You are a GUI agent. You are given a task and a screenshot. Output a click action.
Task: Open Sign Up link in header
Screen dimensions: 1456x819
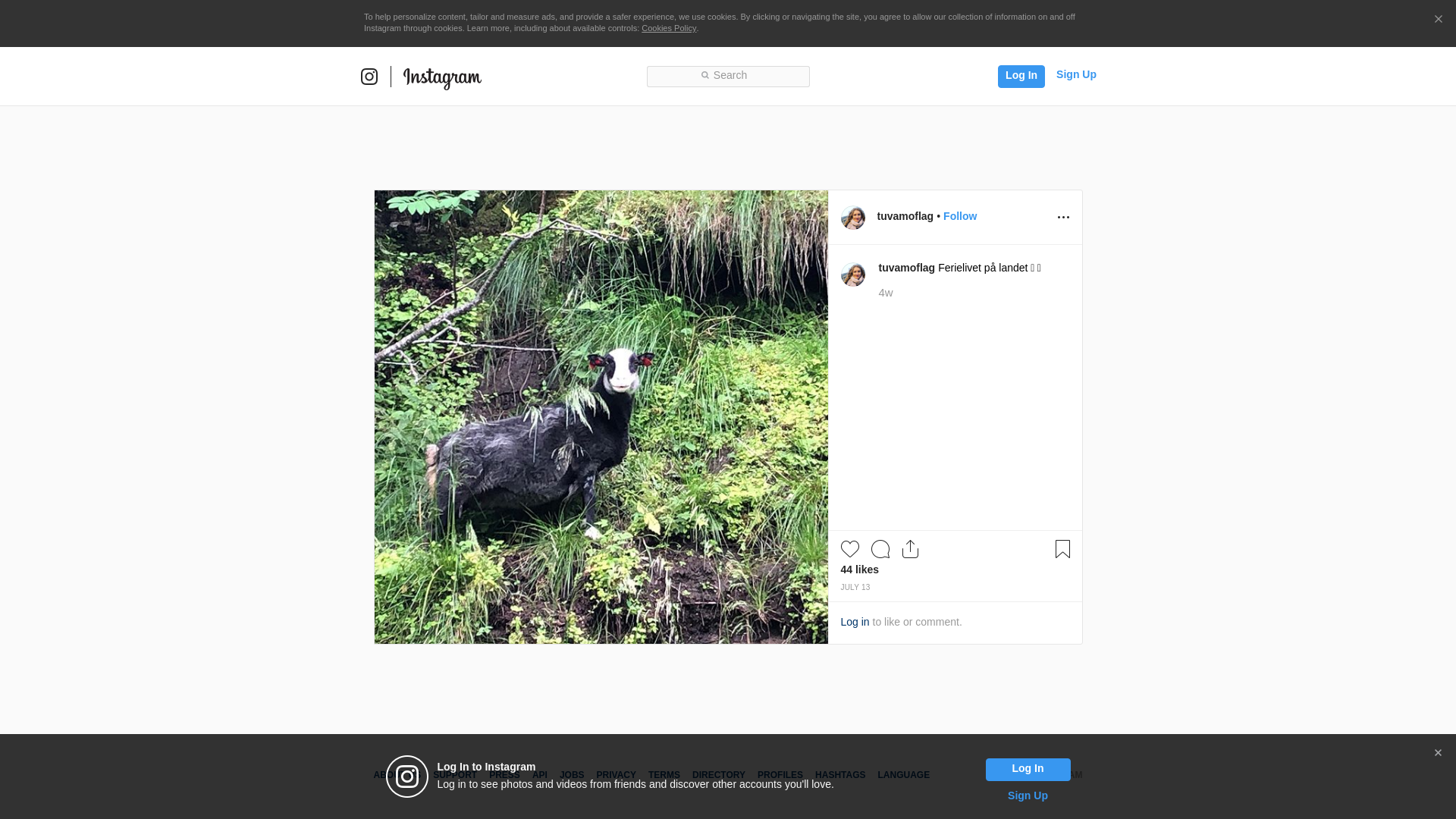[1075, 74]
